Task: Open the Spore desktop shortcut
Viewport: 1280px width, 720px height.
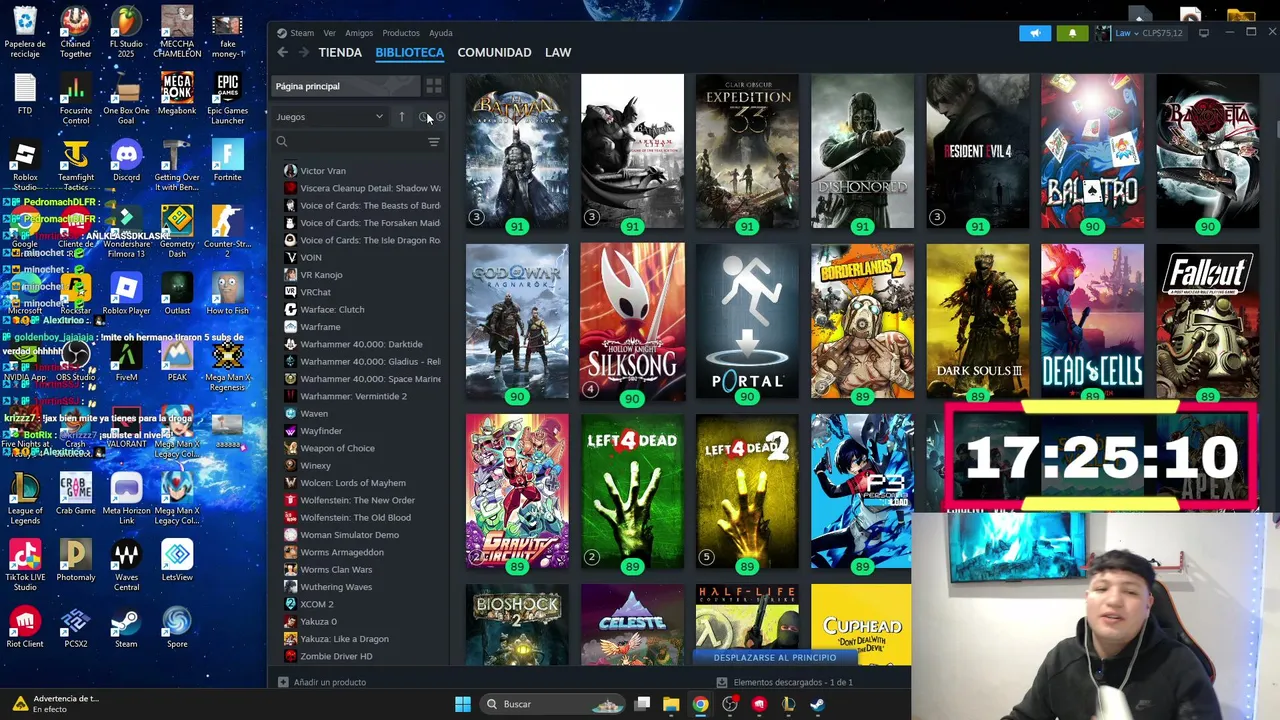Action: click(x=177, y=627)
